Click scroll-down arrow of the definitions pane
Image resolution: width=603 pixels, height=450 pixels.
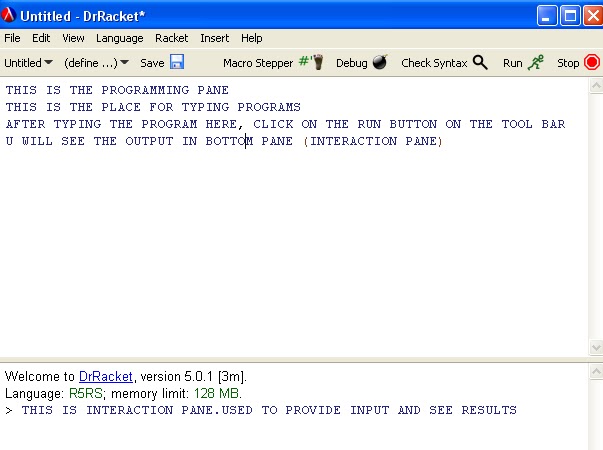pyautogui.click(x=596, y=348)
